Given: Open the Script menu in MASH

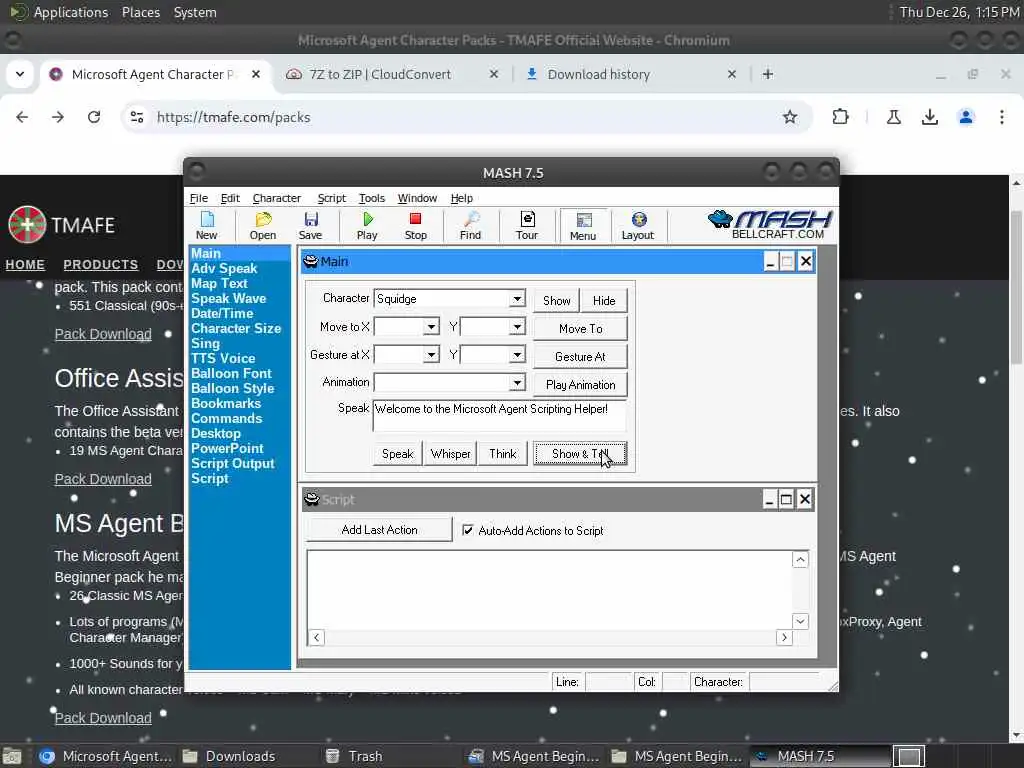Looking at the screenshot, I should 331,198.
